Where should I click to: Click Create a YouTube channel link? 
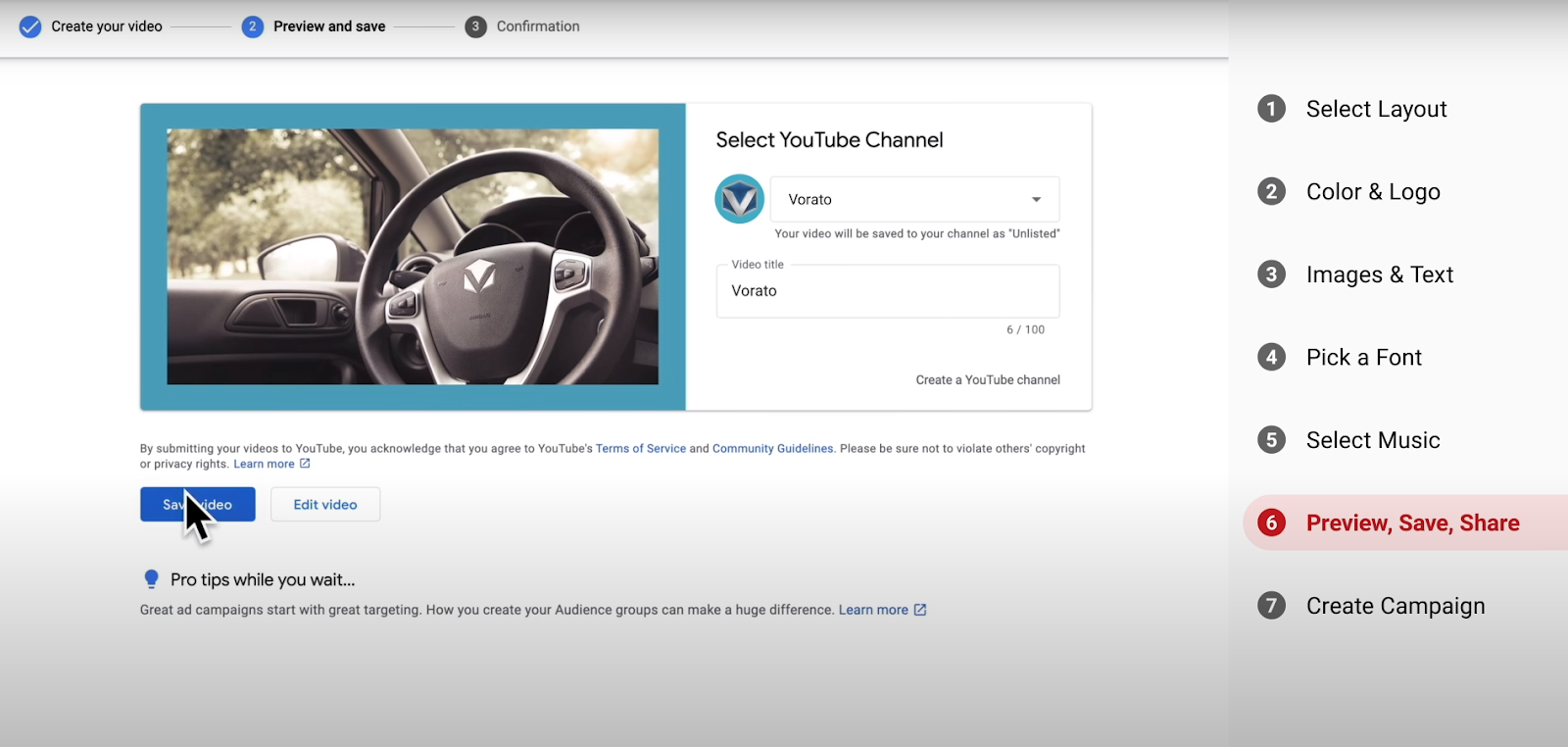[x=987, y=380]
